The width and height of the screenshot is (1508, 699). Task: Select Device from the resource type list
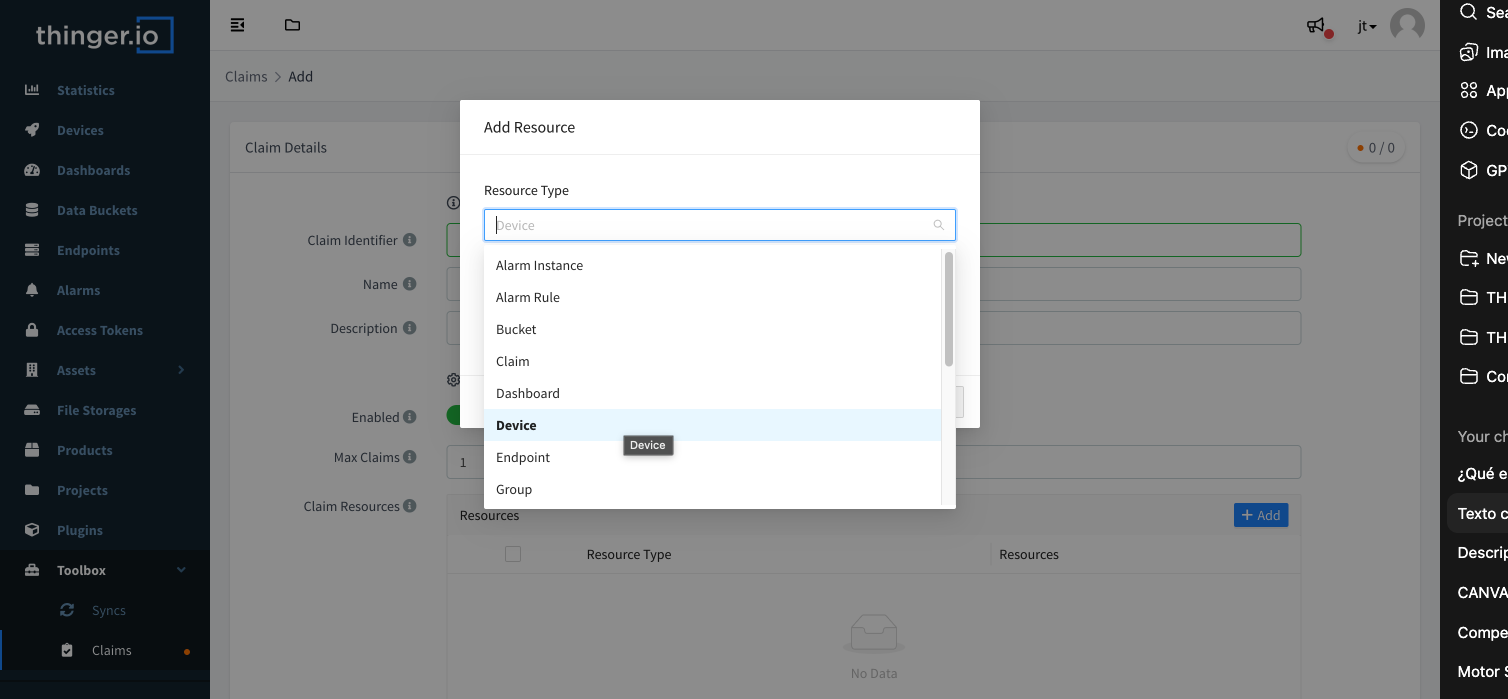[516, 425]
